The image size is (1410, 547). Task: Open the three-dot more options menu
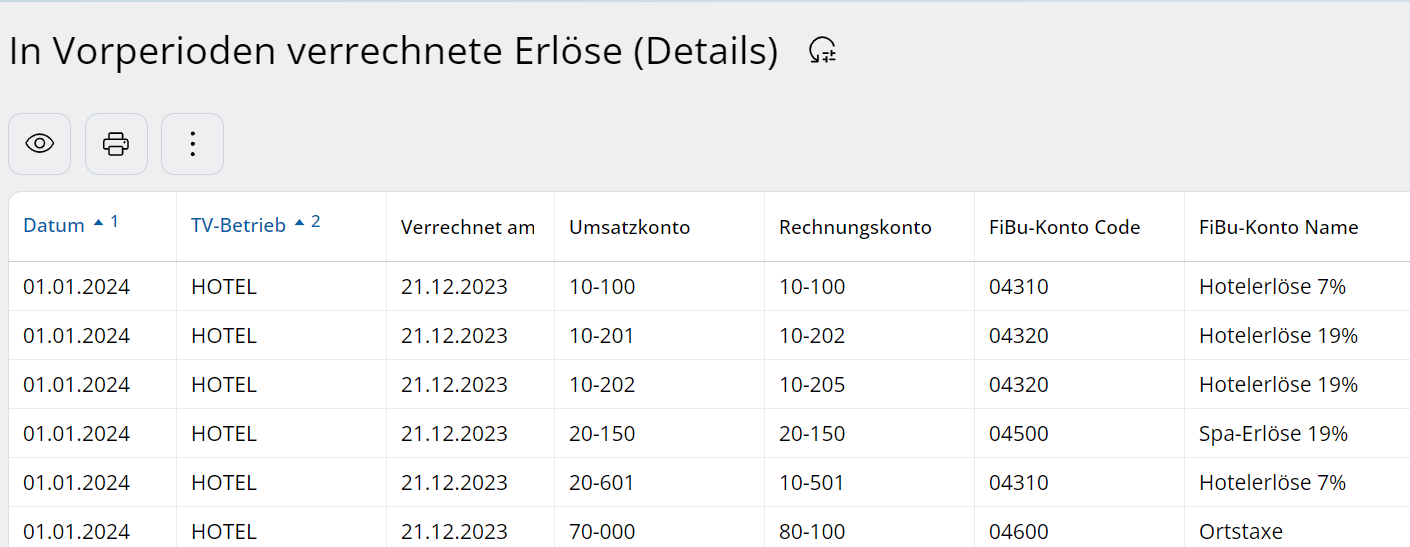point(192,144)
